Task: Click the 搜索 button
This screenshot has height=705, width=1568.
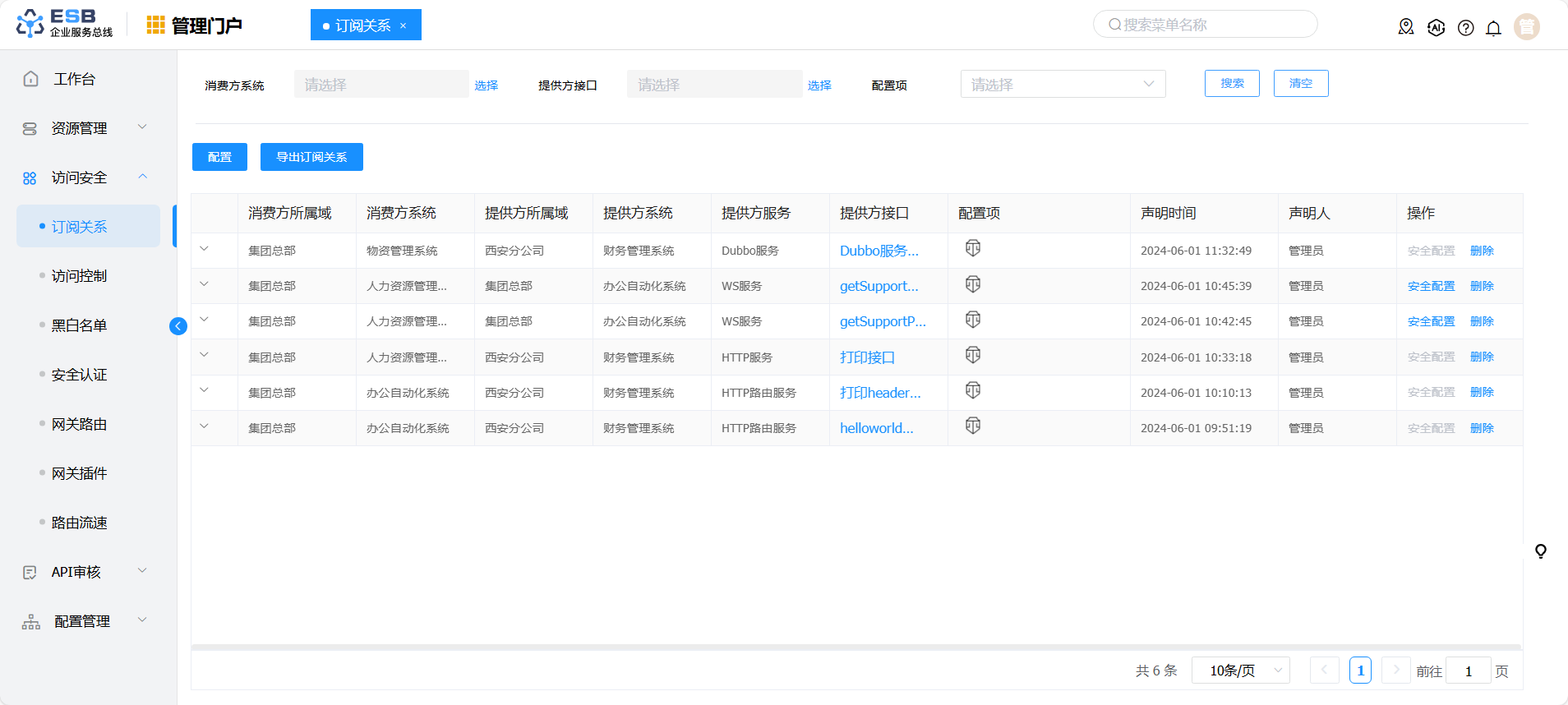Action: pyautogui.click(x=1231, y=84)
